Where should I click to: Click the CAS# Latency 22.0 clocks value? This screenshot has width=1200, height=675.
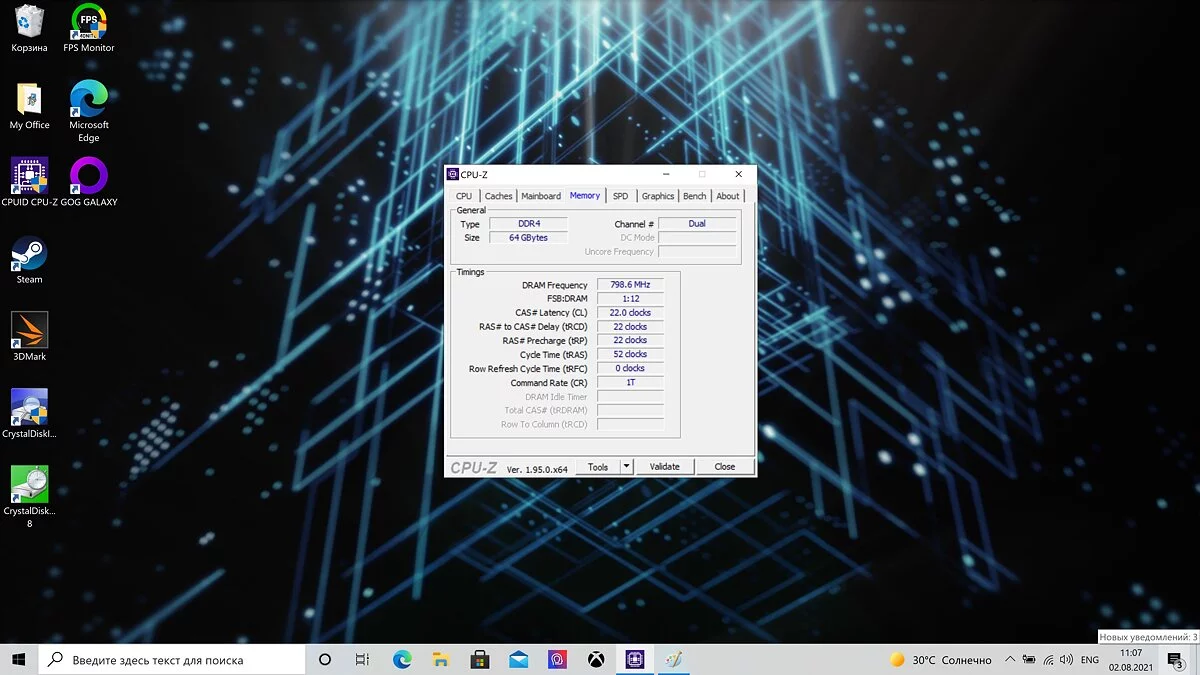tap(630, 313)
